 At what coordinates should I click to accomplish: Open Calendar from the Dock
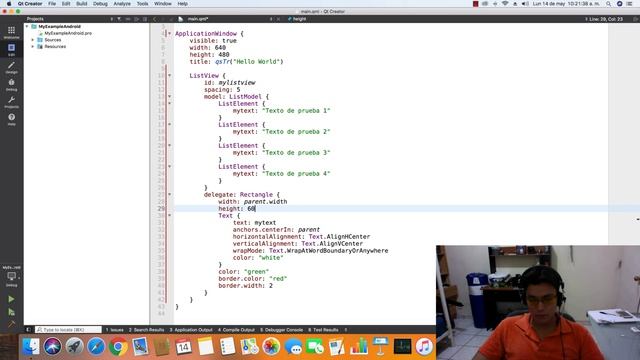click(x=184, y=347)
